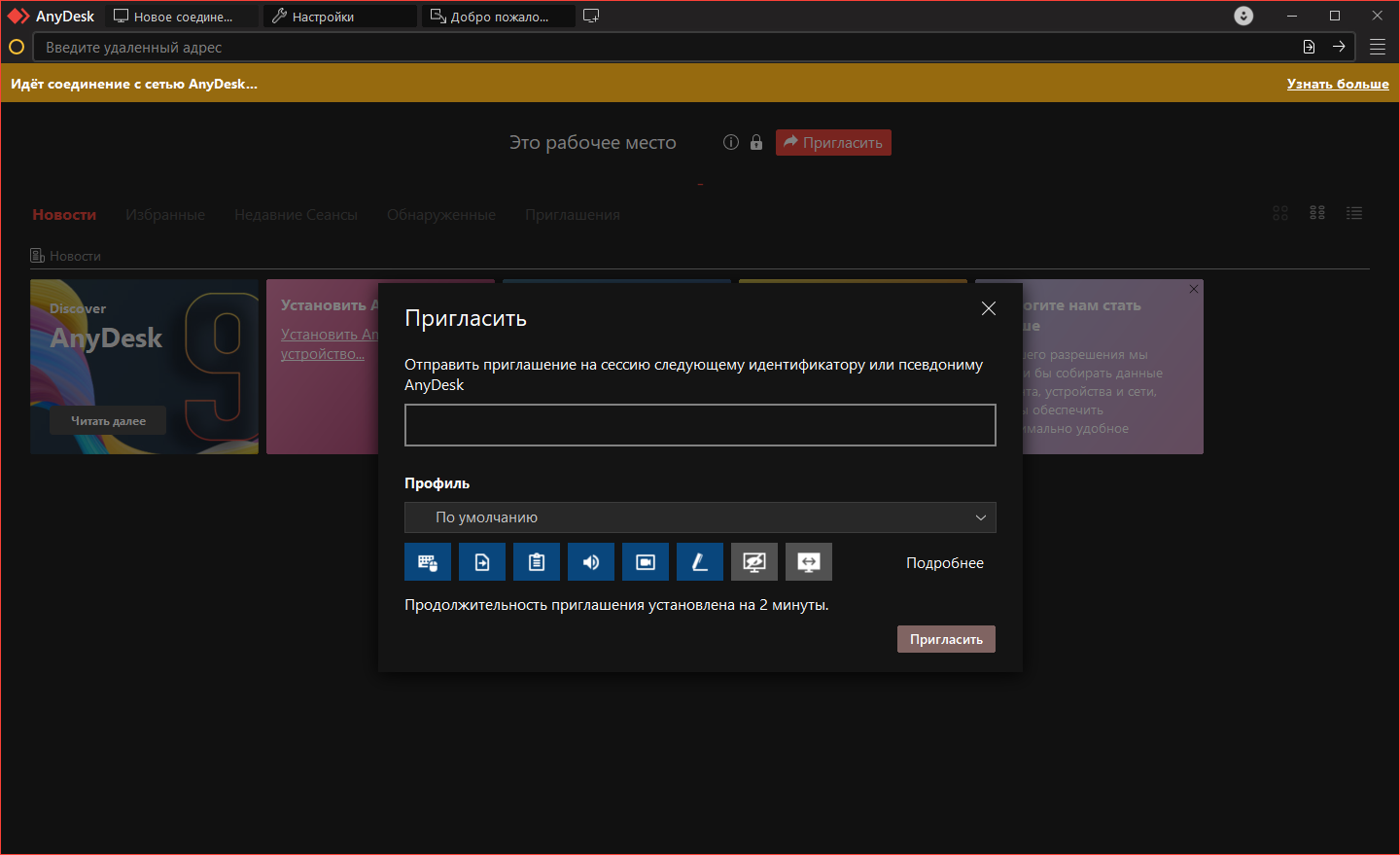This screenshot has height=855, width=1400.
Task: Toggle clipboard sync permission icon
Action: pos(537,562)
